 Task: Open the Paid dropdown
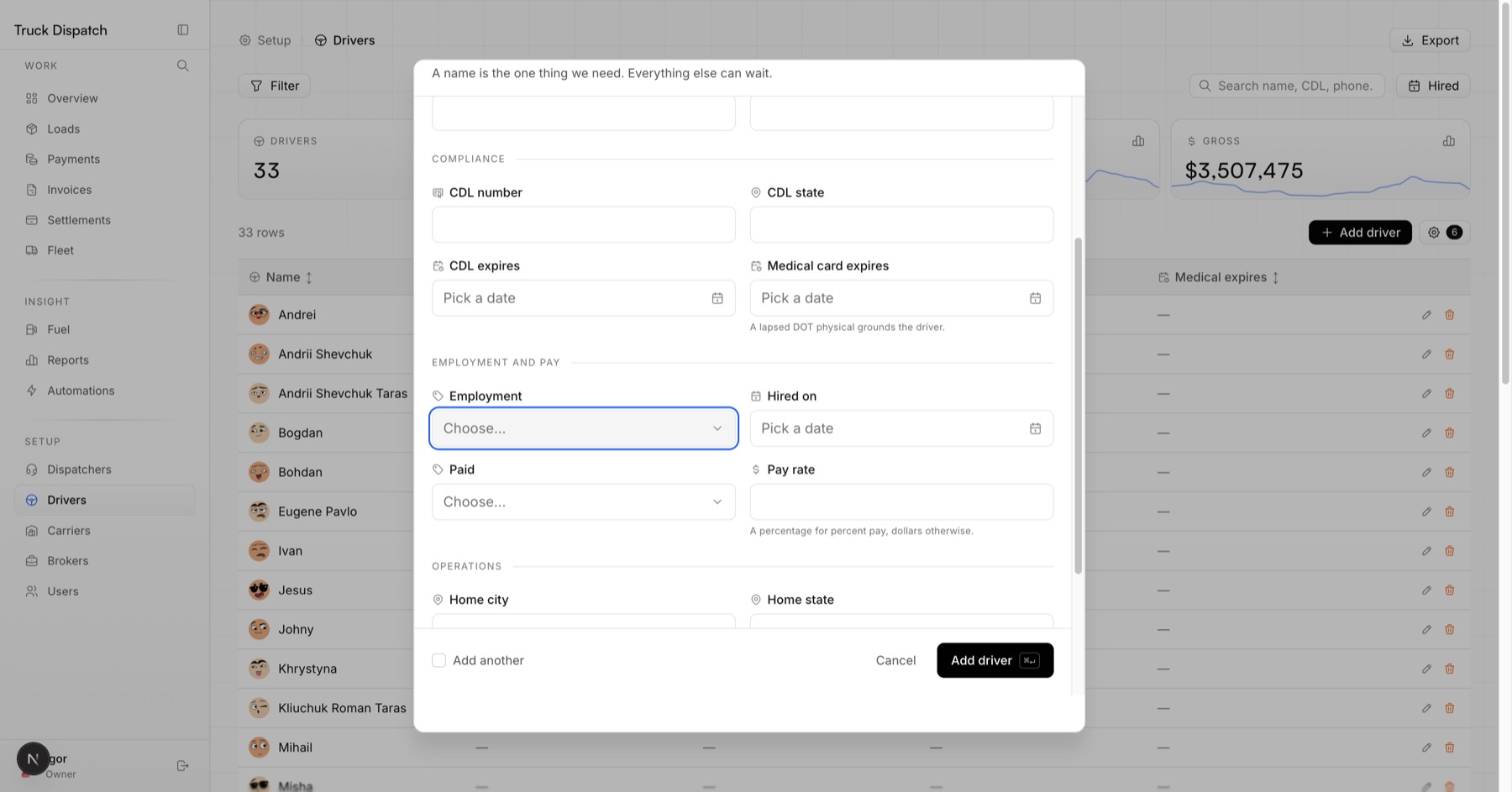point(584,501)
